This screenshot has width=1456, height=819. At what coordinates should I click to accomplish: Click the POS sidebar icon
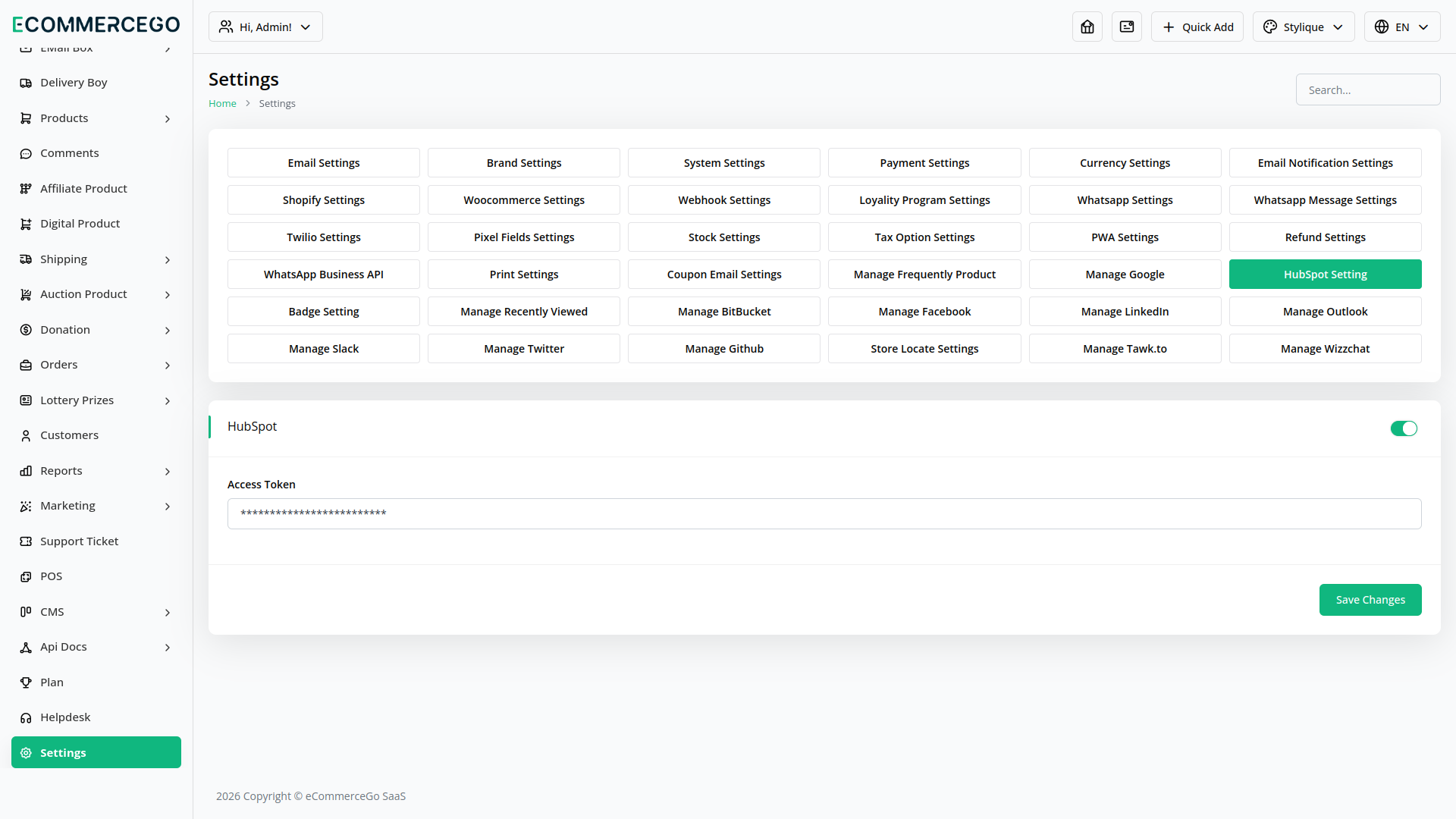[26, 576]
